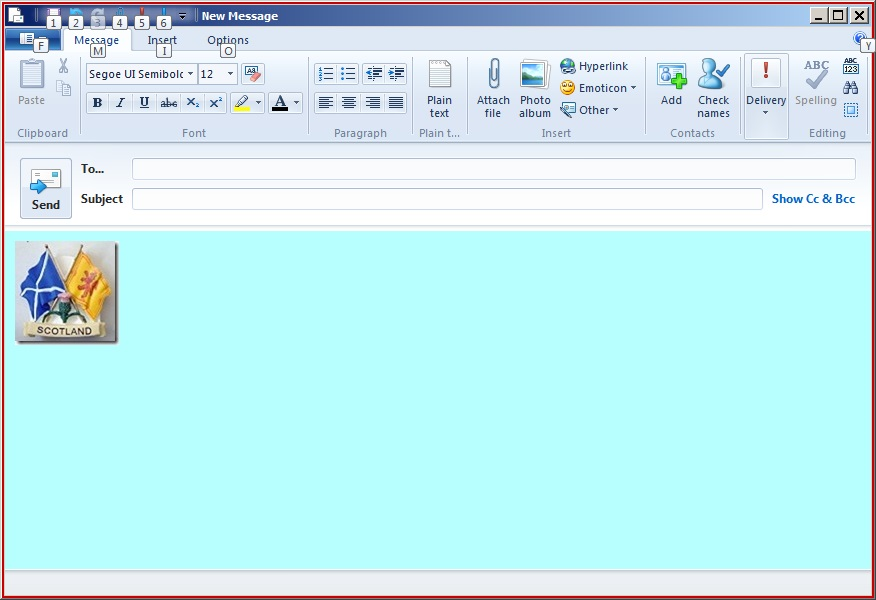
Task: Open font color dropdown arrow
Action: point(296,103)
